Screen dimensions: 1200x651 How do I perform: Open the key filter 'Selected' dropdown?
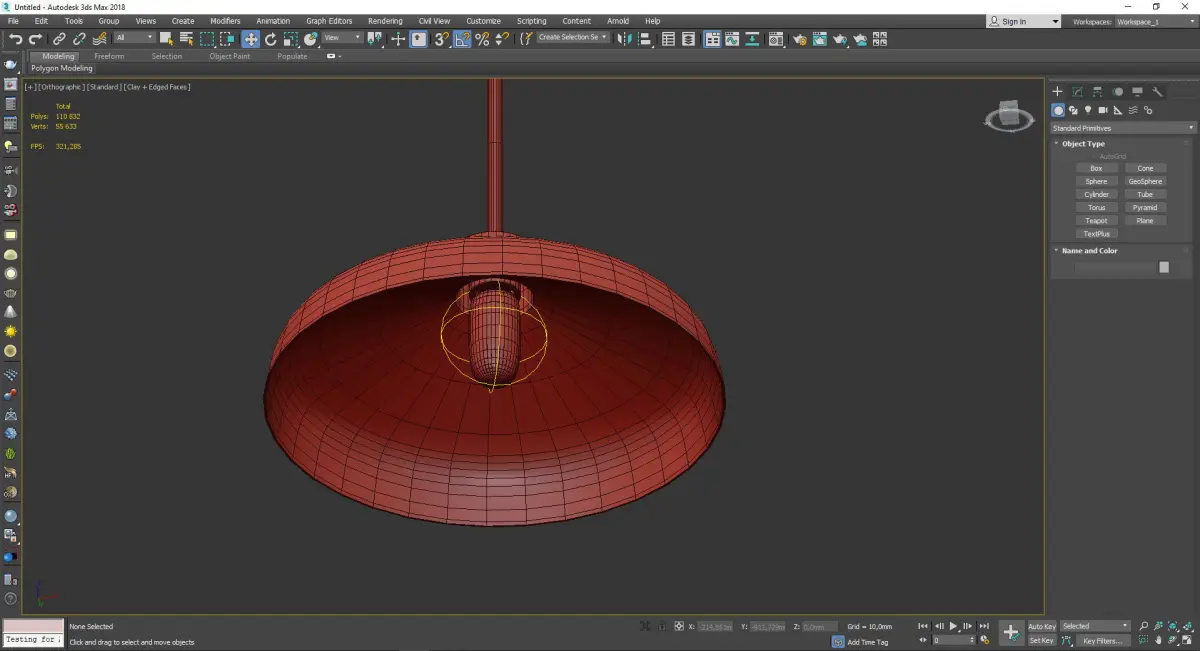coord(1095,626)
